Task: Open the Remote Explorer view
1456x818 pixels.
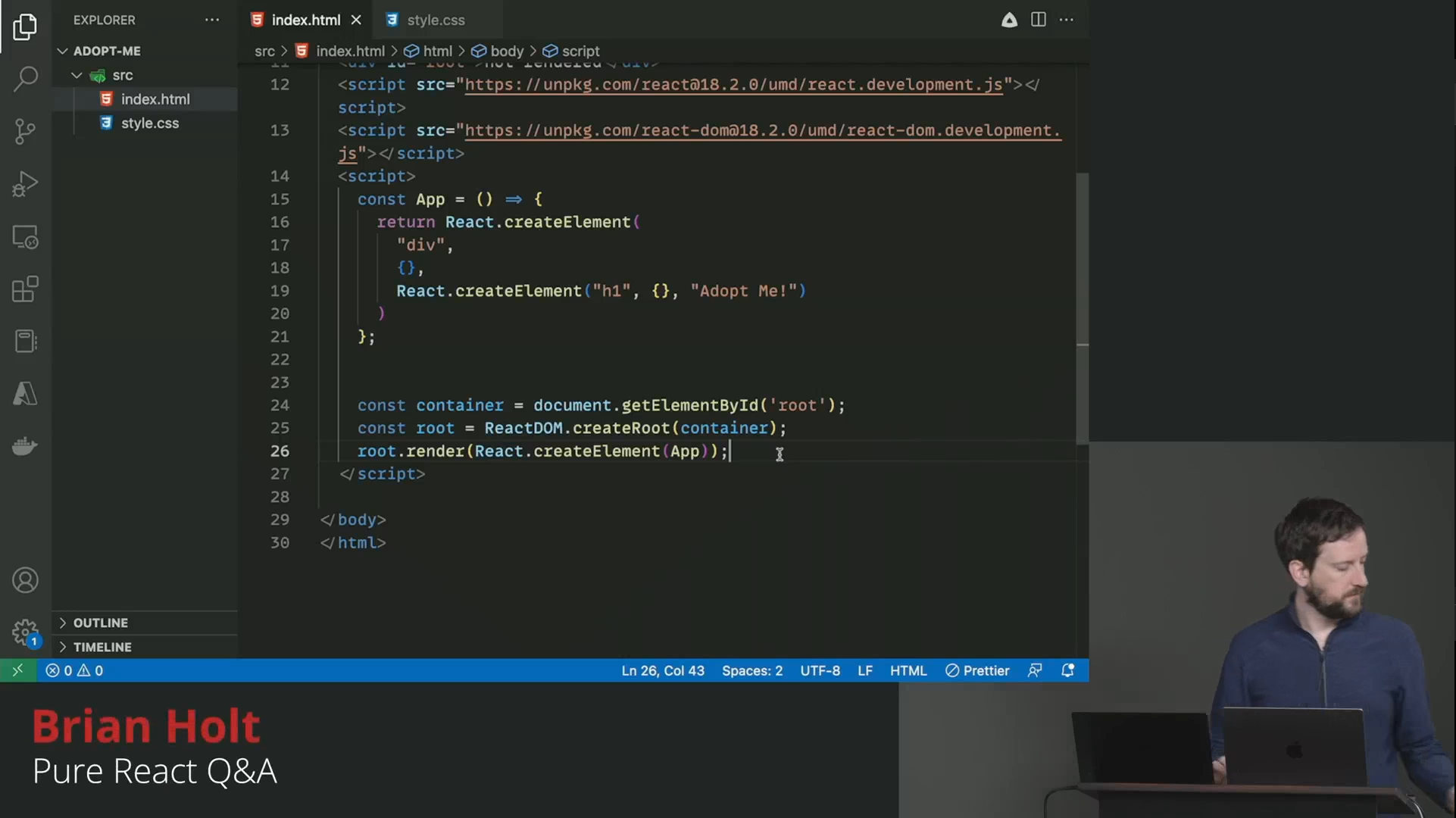Action: tap(25, 237)
